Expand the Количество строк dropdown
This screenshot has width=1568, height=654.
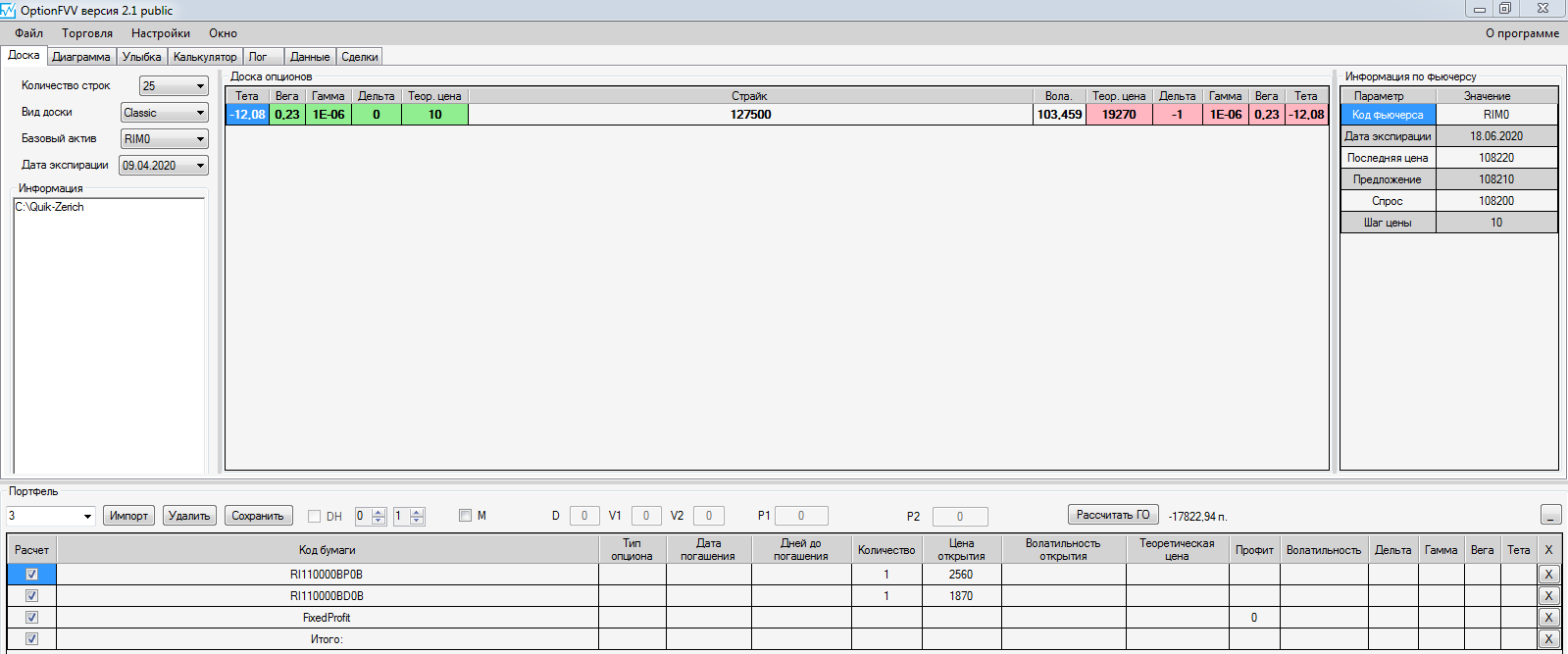pos(200,86)
